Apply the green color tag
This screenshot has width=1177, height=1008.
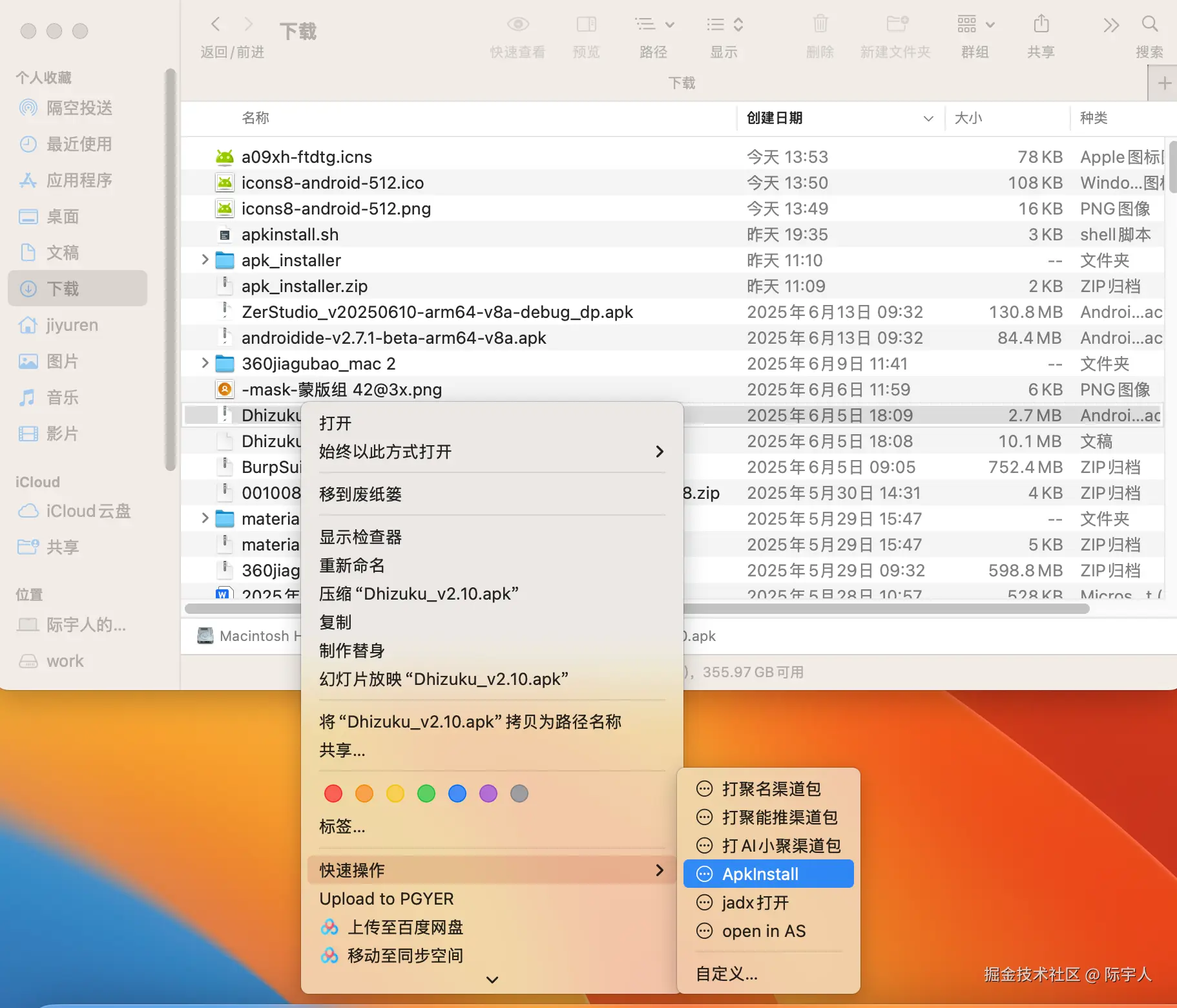click(x=426, y=793)
